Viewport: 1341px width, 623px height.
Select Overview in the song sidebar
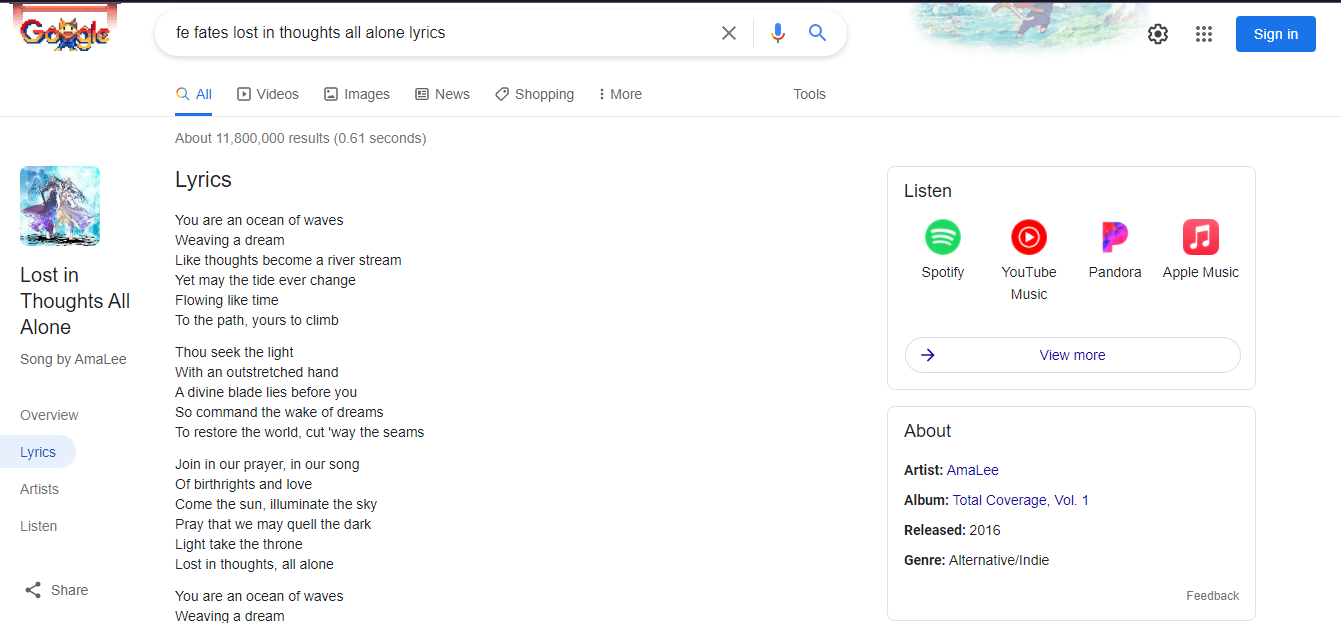[49, 415]
